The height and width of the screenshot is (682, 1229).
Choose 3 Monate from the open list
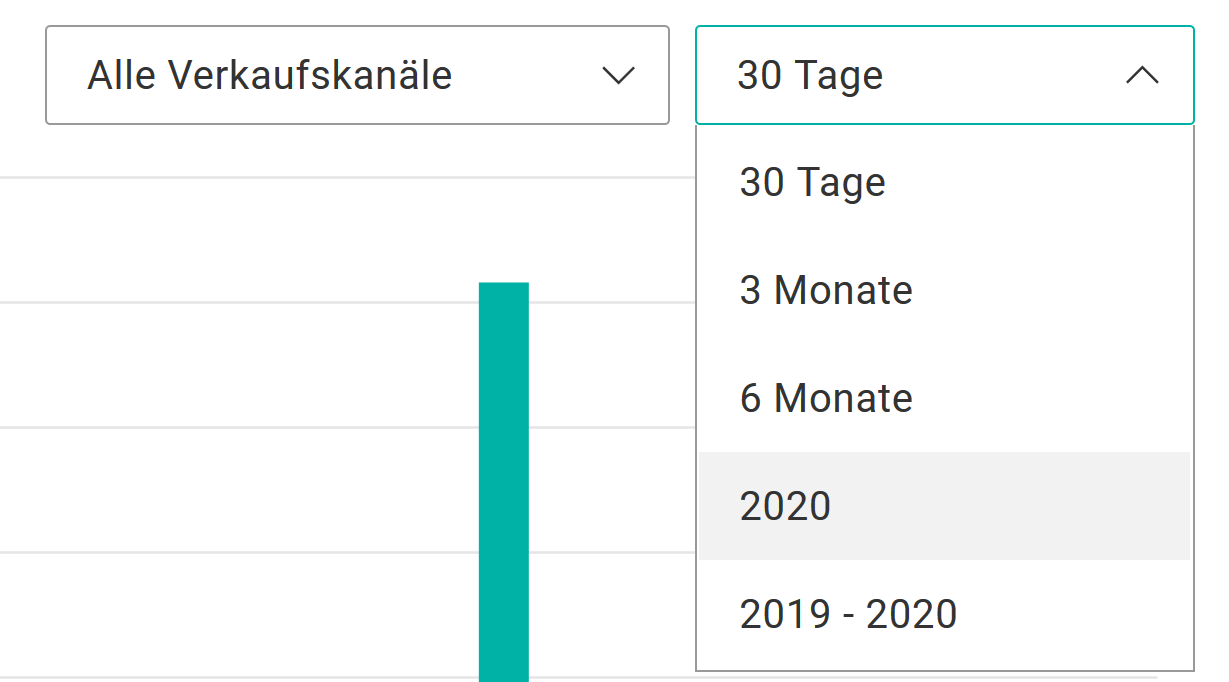(826, 291)
